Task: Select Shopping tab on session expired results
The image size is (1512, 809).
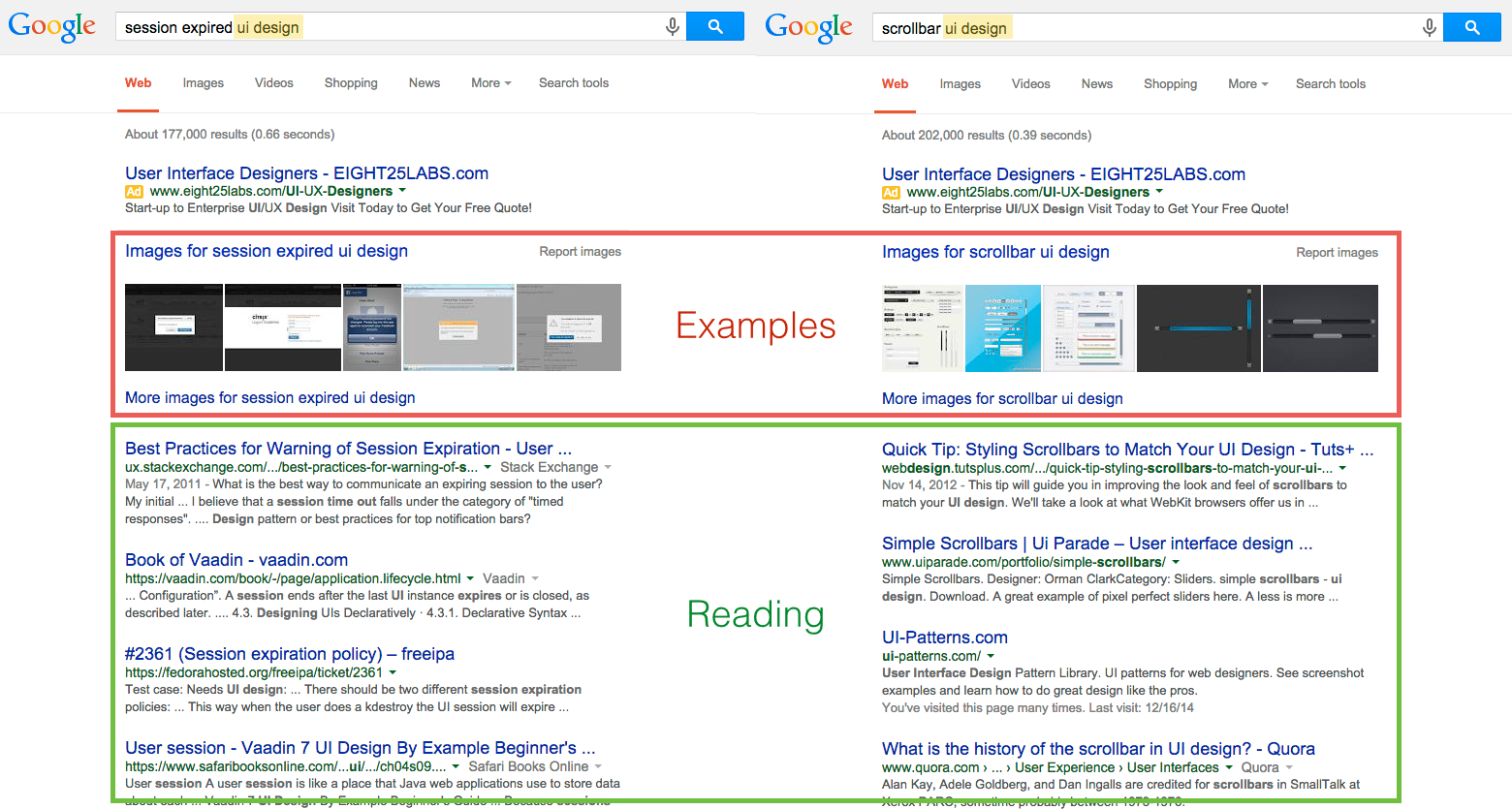Action: 351,83
